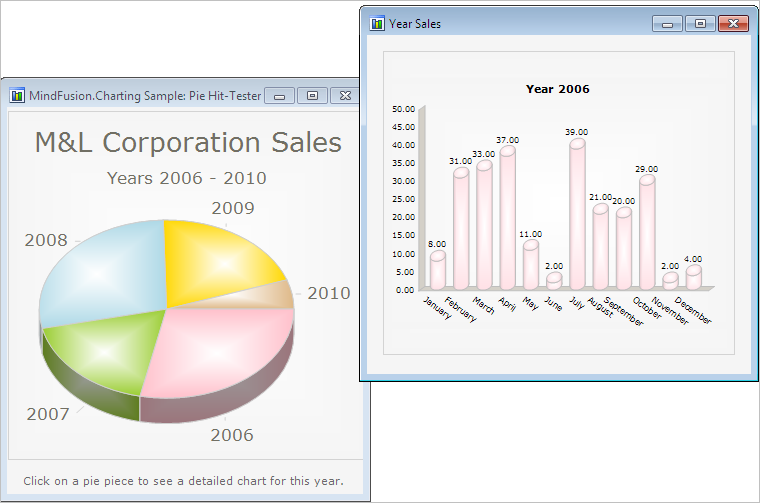Select the April bar with value 37.00
This screenshot has height=503, width=760.
(508, 218)
